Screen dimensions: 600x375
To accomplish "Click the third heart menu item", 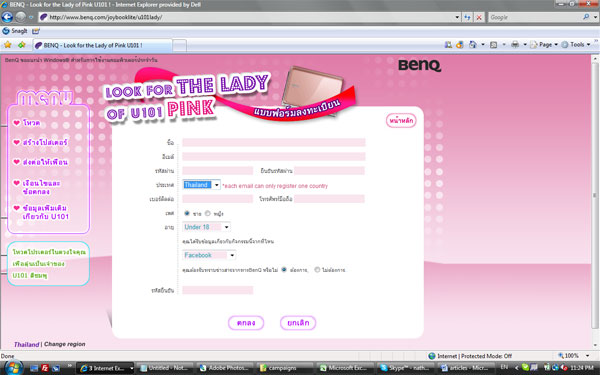I will pyautogui.click(x=40, y=162).
